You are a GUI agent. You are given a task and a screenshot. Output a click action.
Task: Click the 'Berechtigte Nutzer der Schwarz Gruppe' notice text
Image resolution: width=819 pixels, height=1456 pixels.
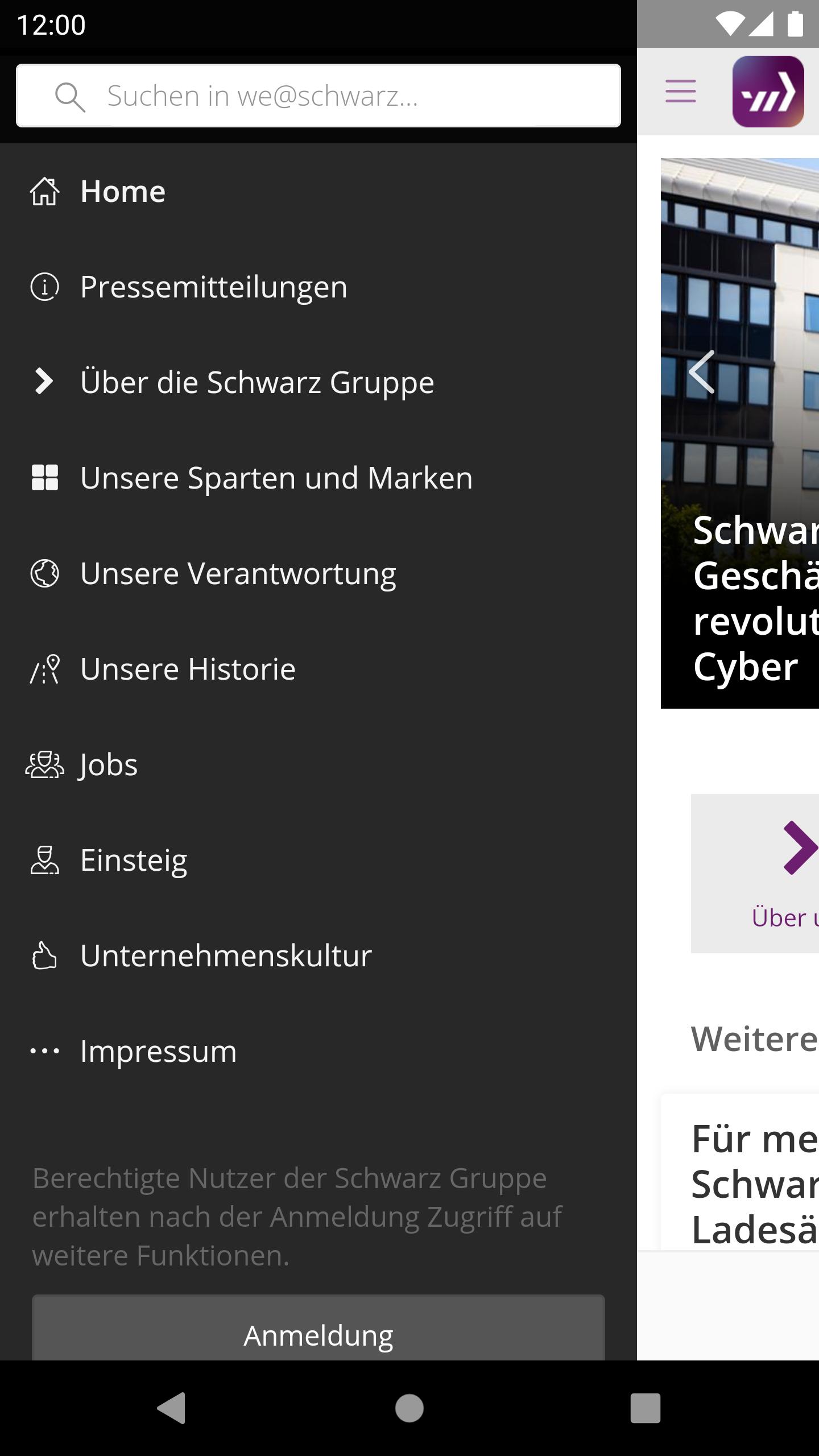[x=297, y=1217]
